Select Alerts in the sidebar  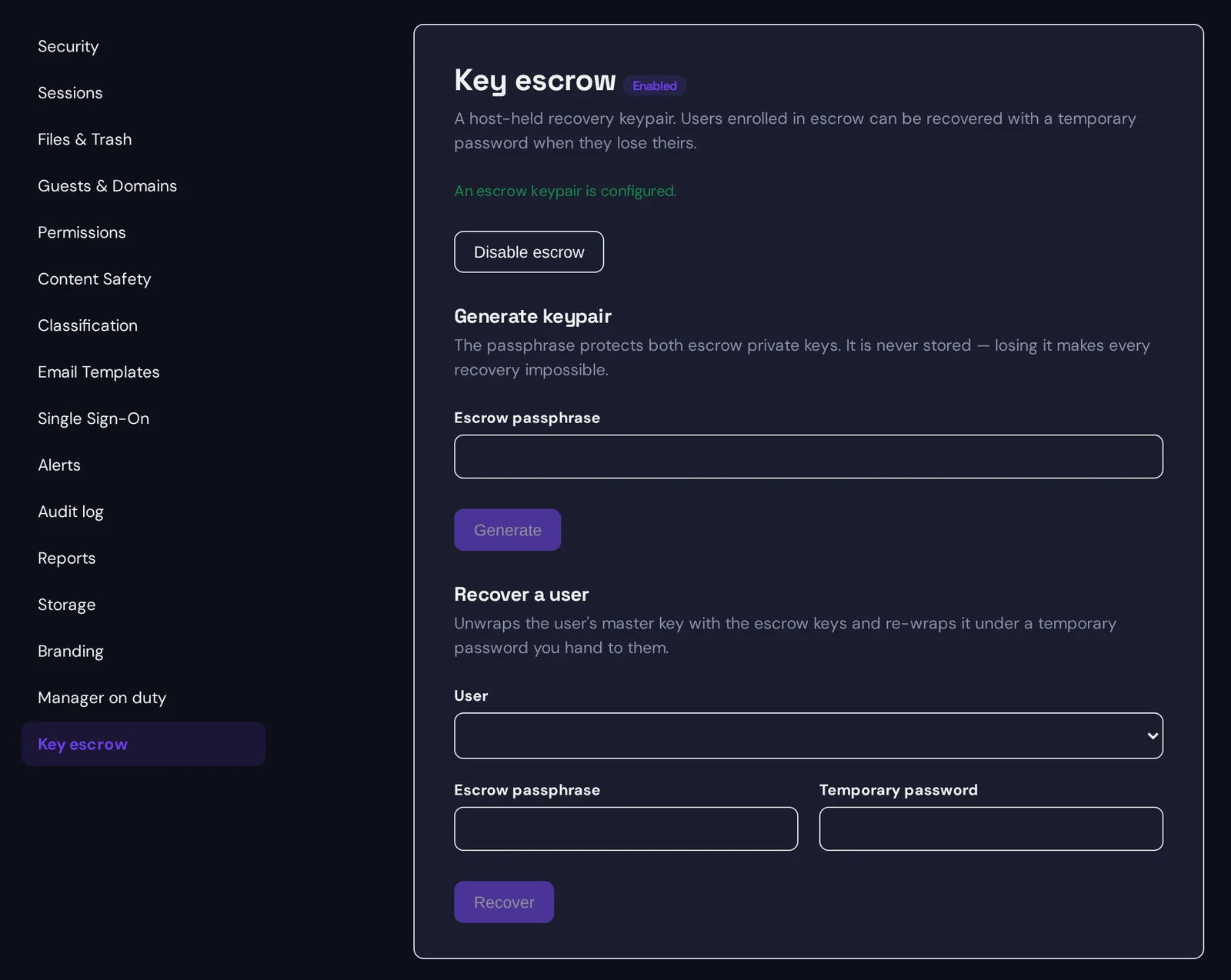click(x=144, y=465)
